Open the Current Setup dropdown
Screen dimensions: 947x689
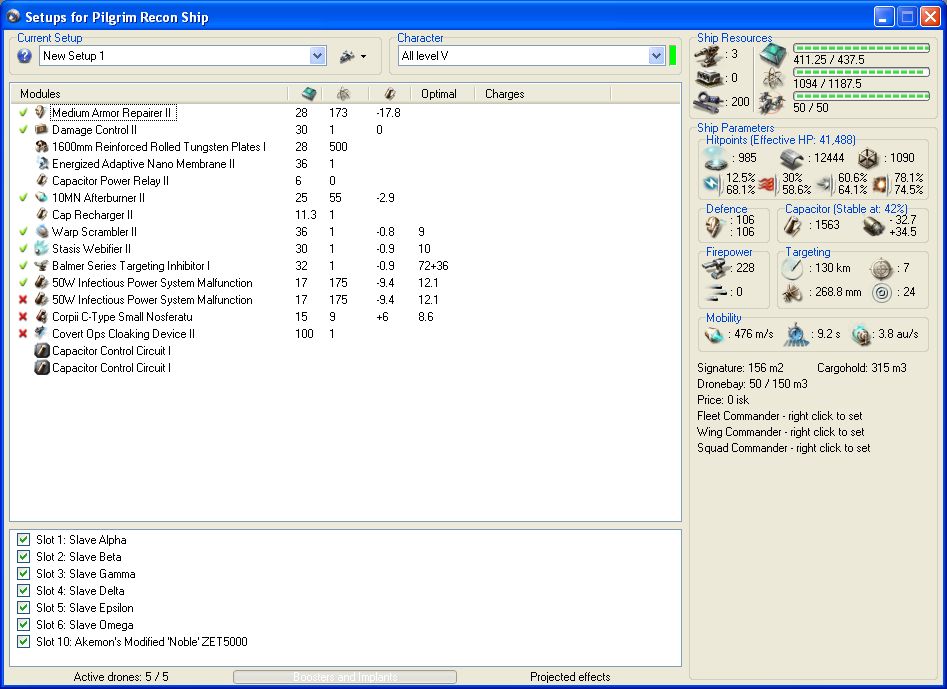[x=318, y=56]
